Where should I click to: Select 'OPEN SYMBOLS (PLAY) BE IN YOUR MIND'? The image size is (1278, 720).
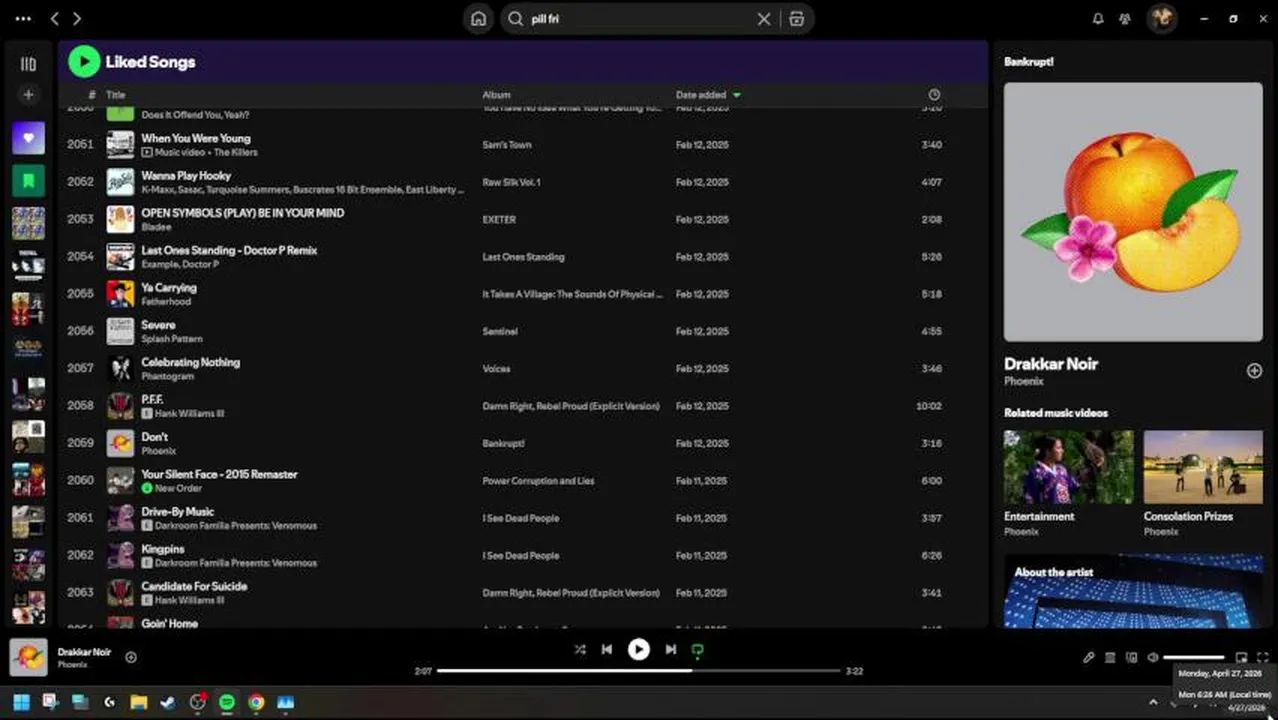(243, 213)
